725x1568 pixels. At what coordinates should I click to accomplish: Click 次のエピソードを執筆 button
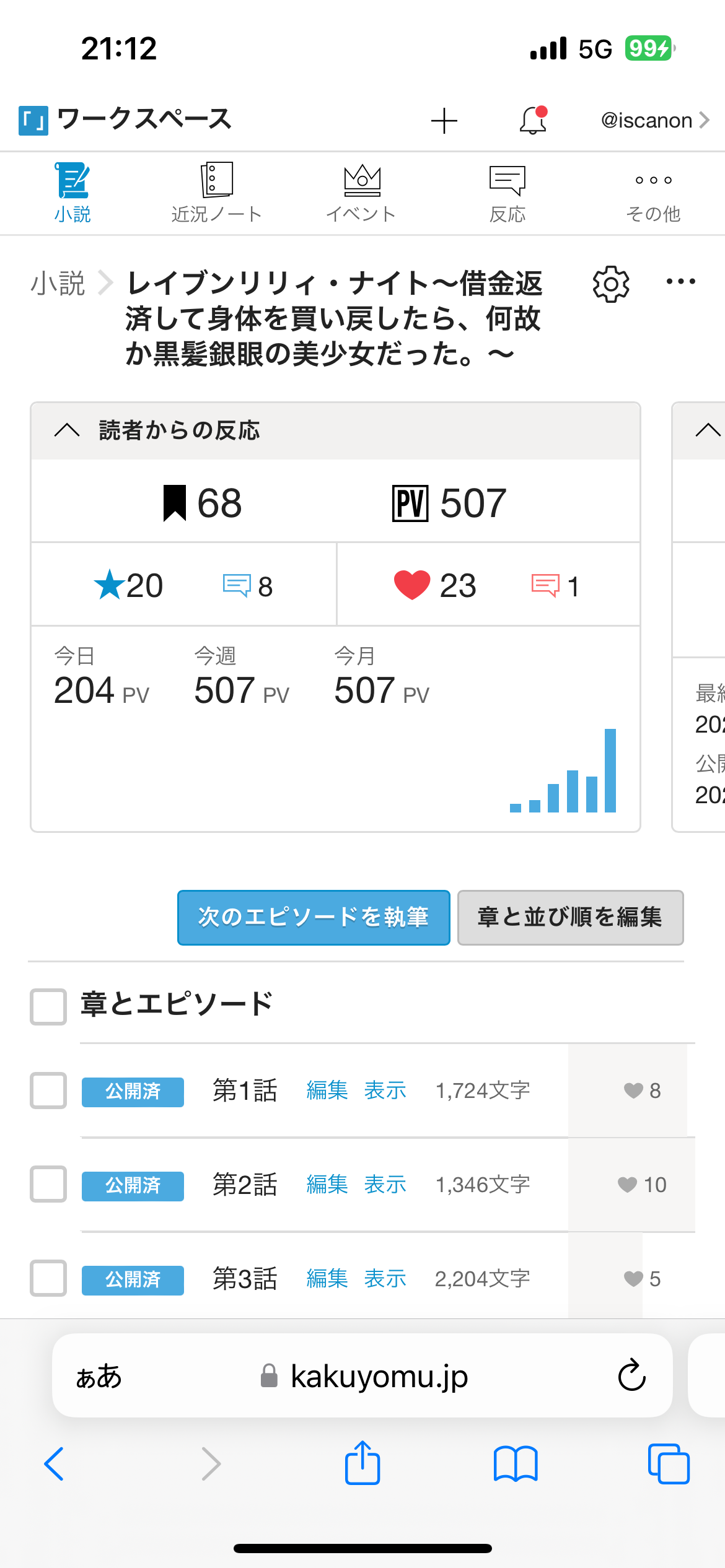314,917
